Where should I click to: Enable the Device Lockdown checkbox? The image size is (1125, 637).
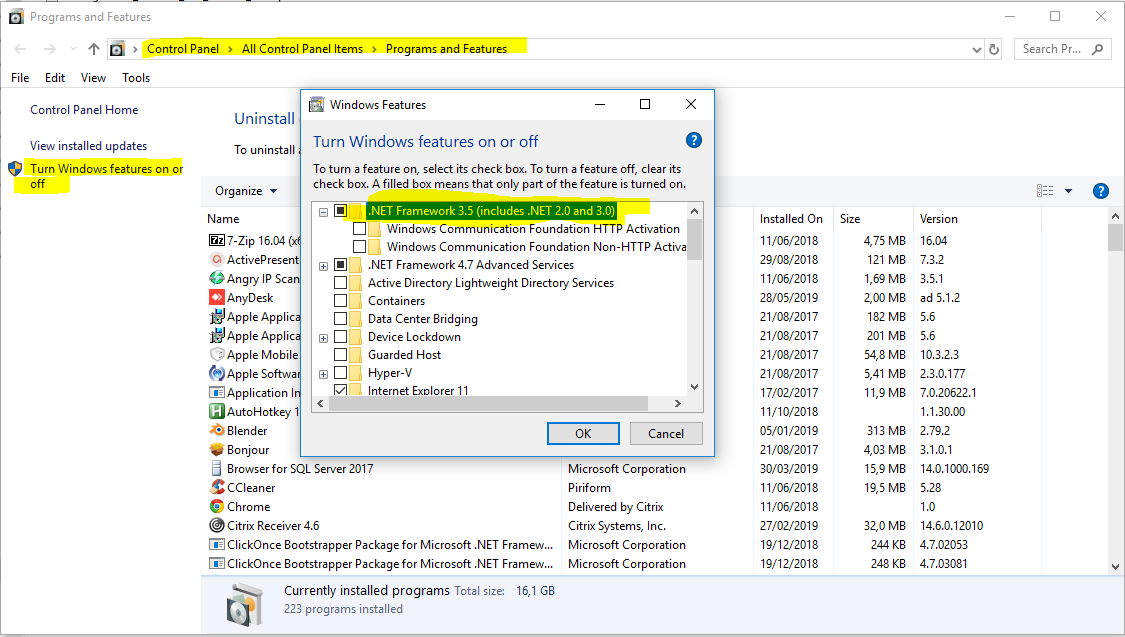(x=341, y=336)
